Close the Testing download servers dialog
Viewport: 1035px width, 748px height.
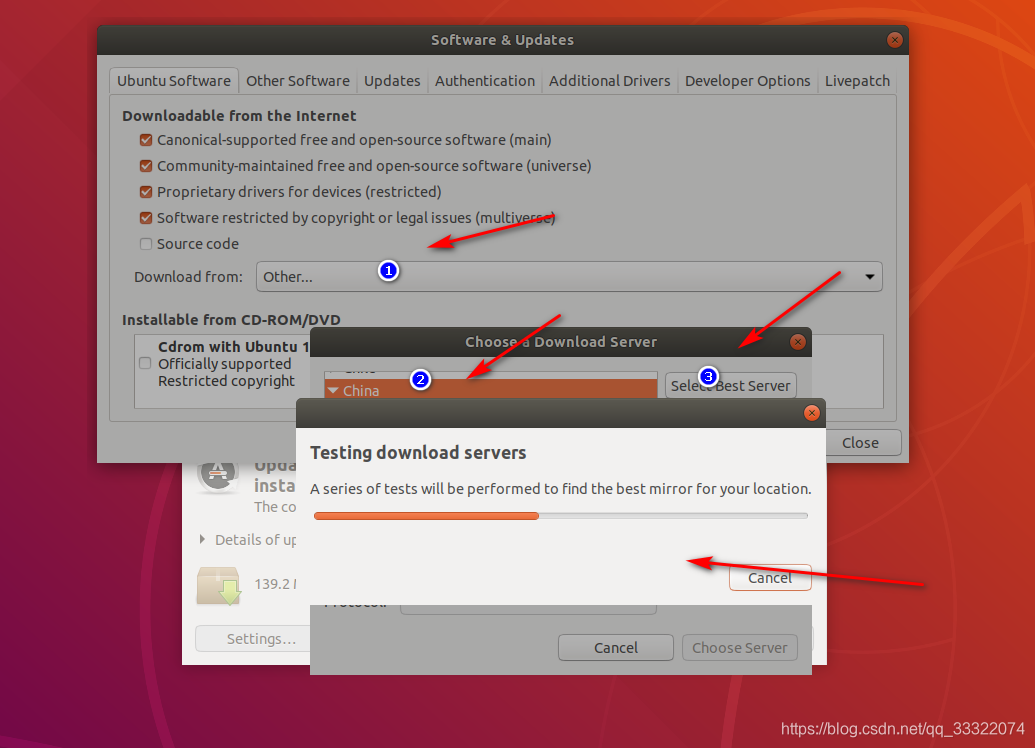point(811,413)
